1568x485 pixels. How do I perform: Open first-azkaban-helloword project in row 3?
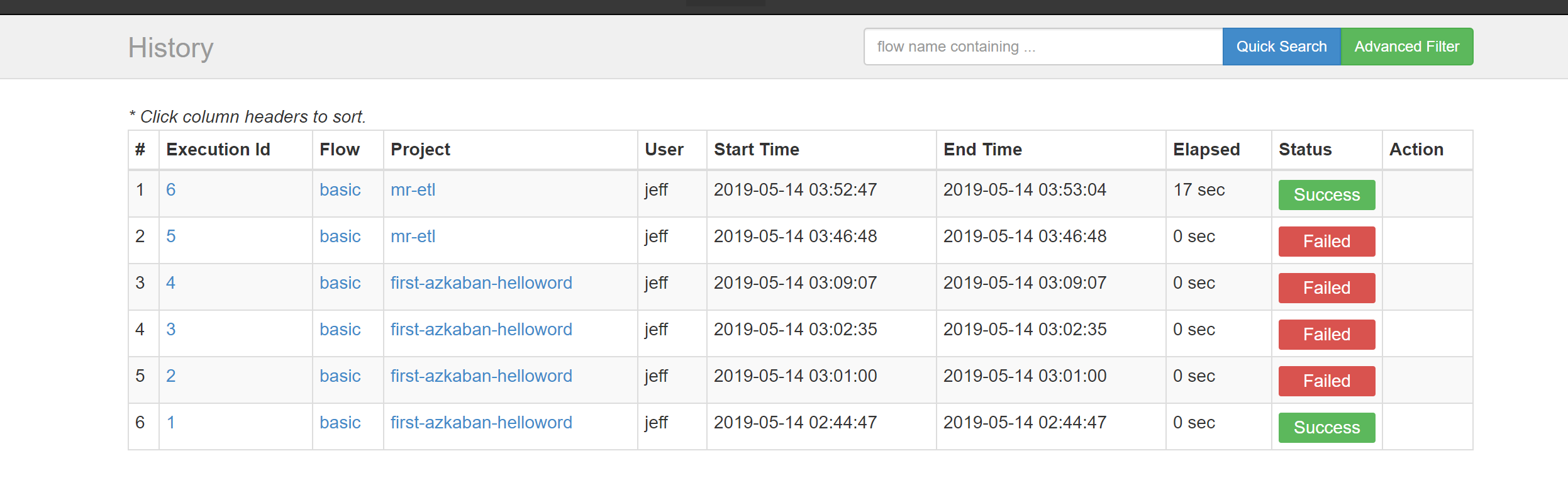pyautogui.click(x=481, y=283)
